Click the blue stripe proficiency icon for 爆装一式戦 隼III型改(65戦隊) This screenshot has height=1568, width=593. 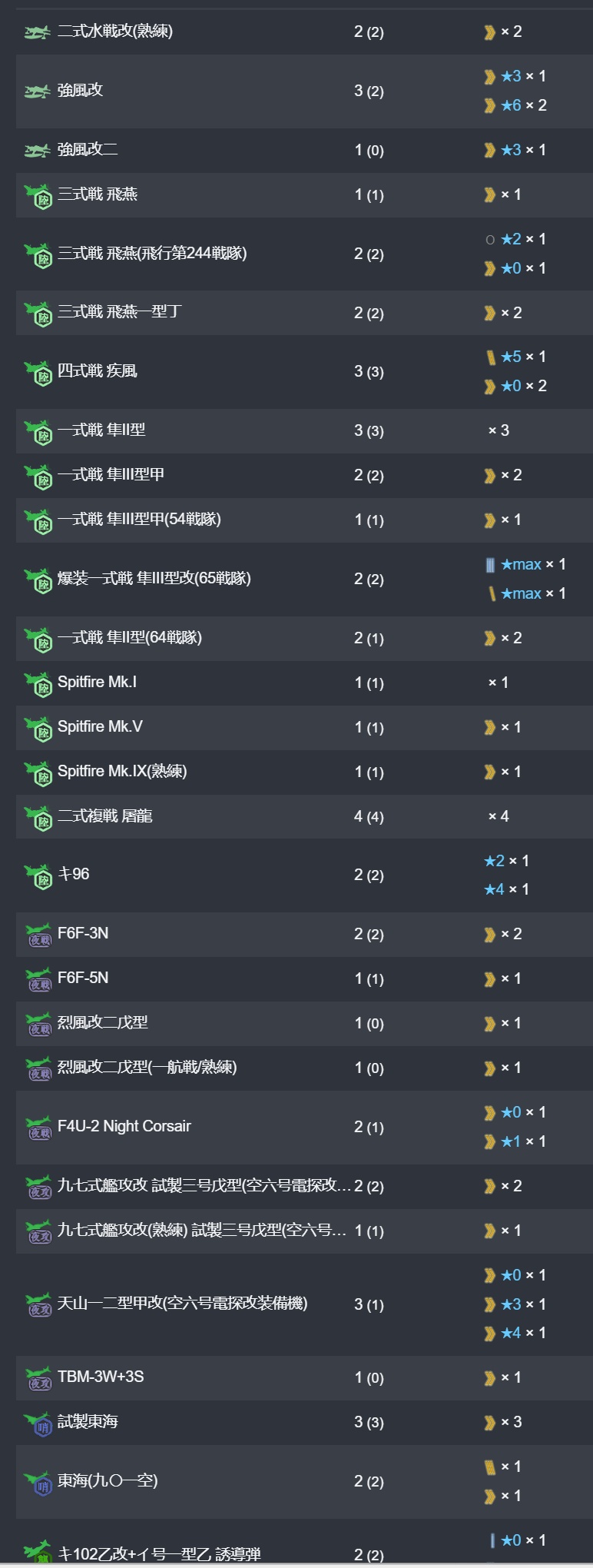tap(490, 565)
